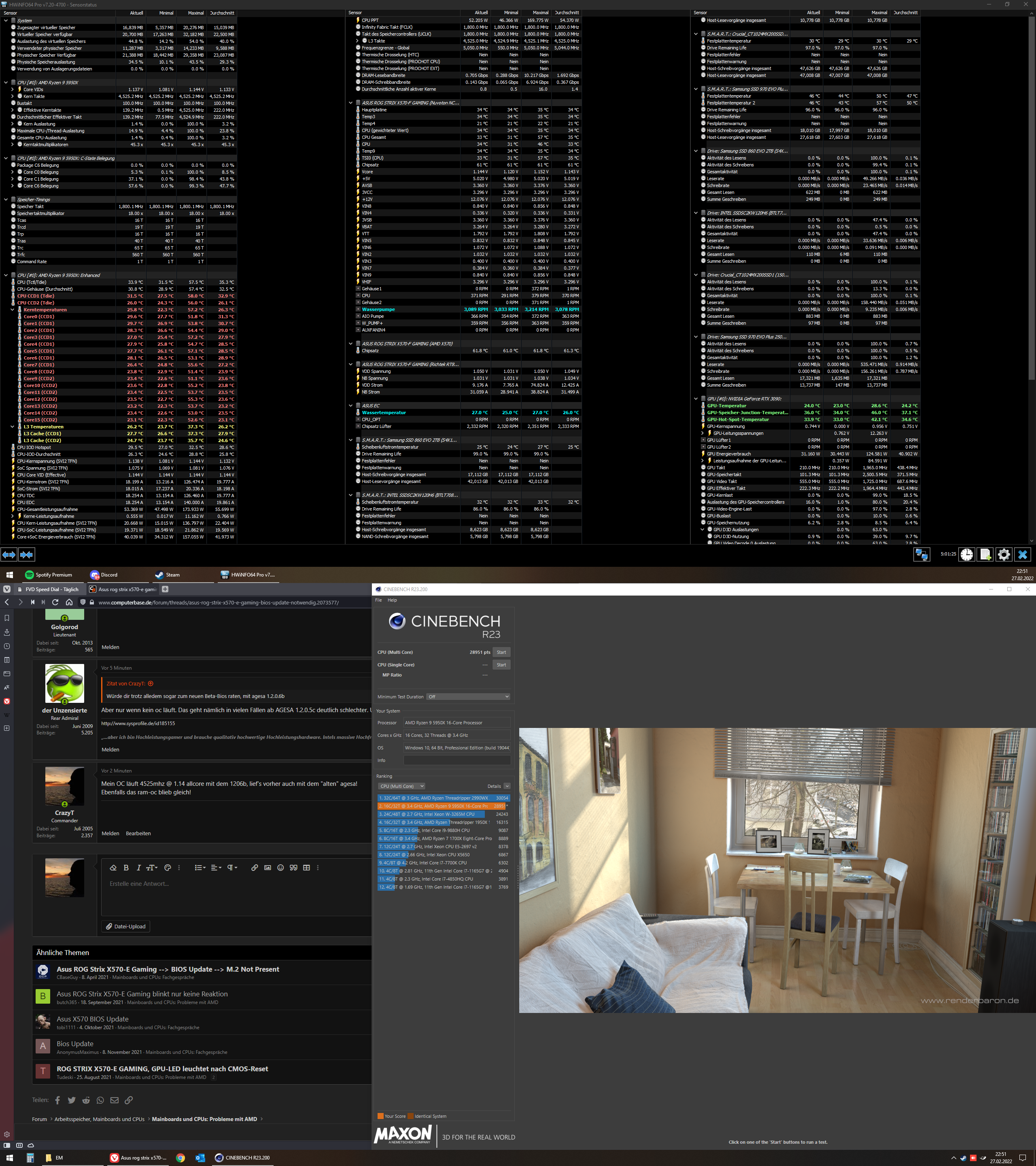Open HWiNFO settings gear icon
The width and height of the screenshot is (1036, 1166).
click(1004, 555)
